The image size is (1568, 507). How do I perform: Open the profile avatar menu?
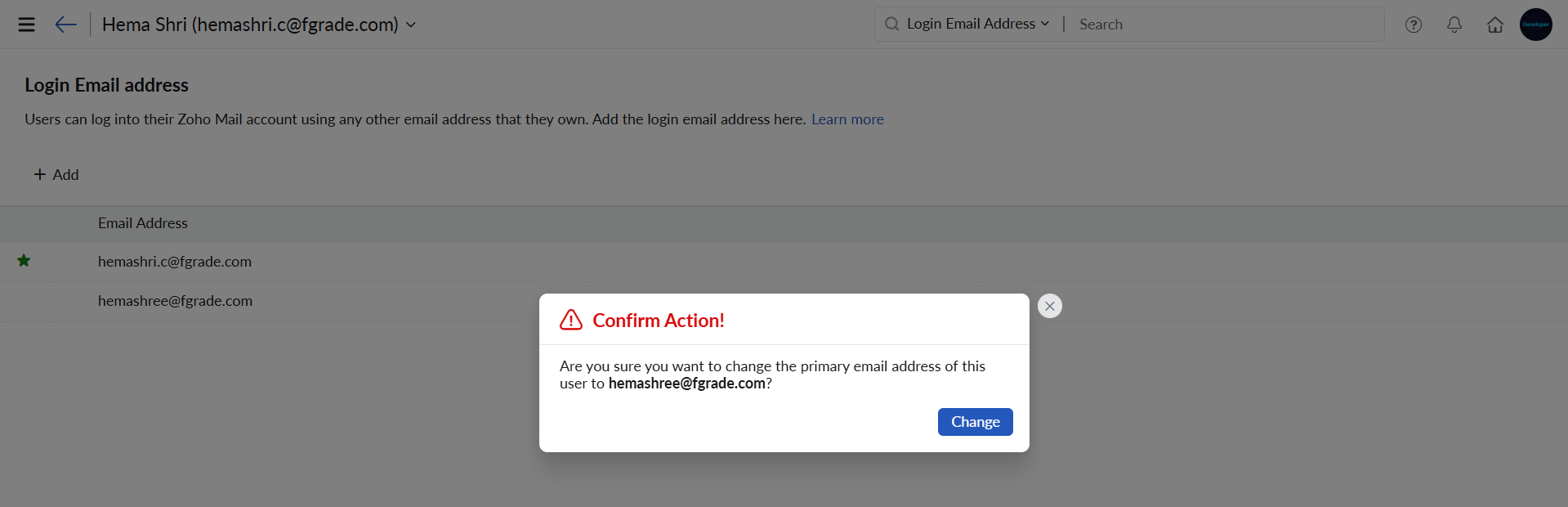click(x=1536, y=25)
